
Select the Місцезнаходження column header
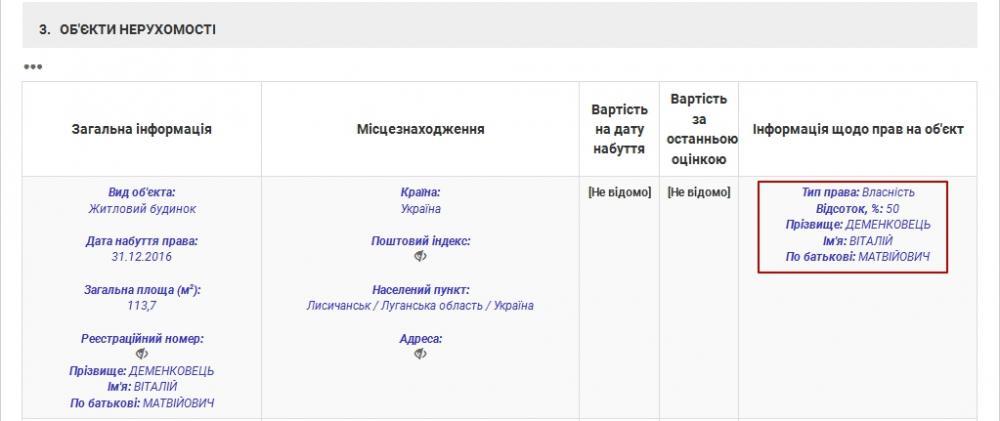pos(420,129)
